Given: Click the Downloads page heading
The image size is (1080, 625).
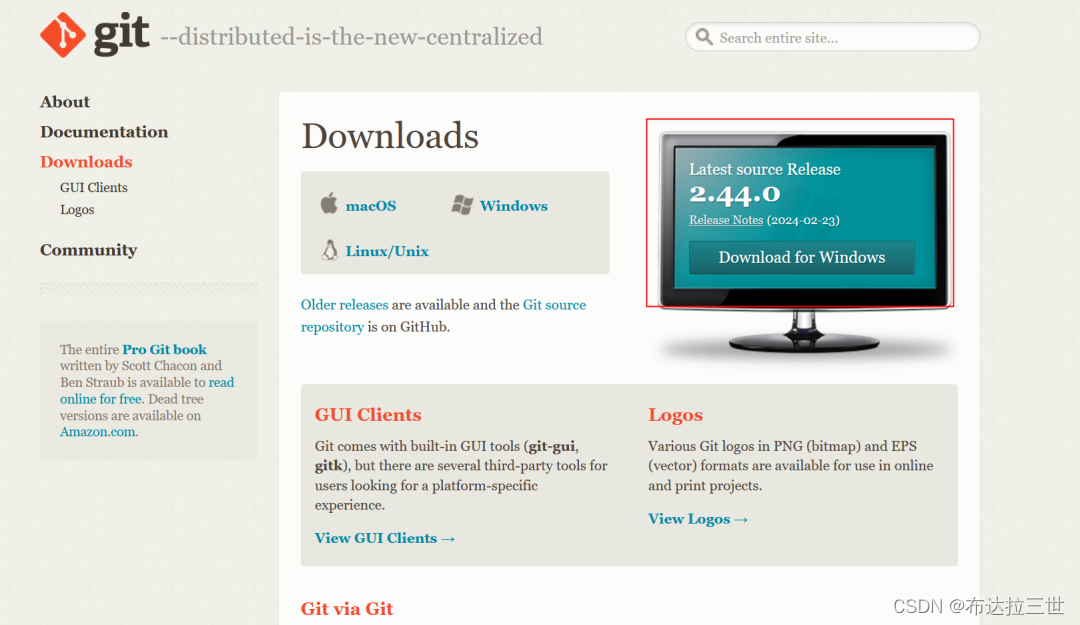Looking at the screenshot, I should (390, 136).
